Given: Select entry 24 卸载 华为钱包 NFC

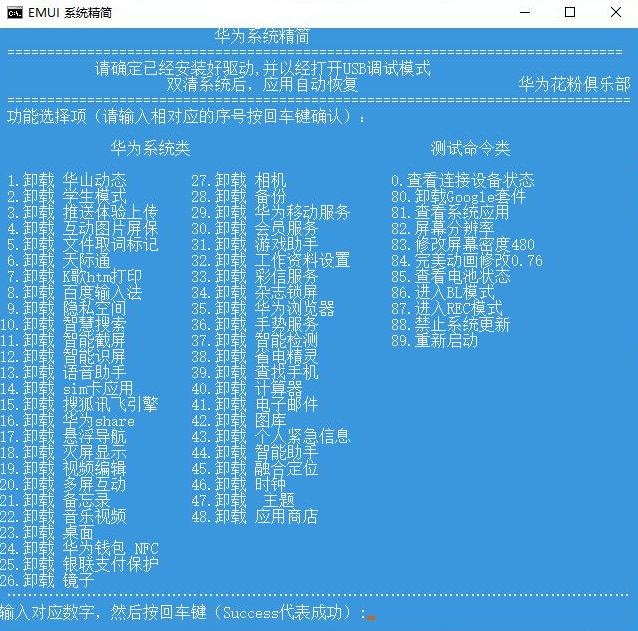Looking at the screenshot, I should tap(80, 549).
